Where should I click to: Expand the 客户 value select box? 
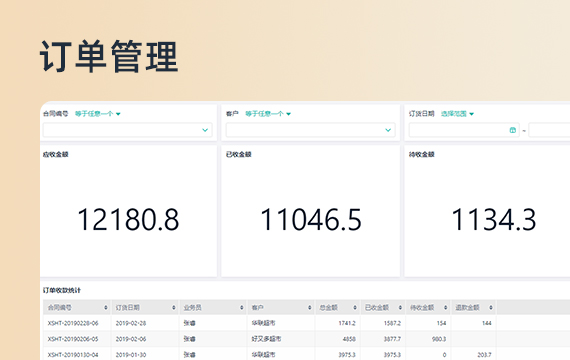[310, 130]
